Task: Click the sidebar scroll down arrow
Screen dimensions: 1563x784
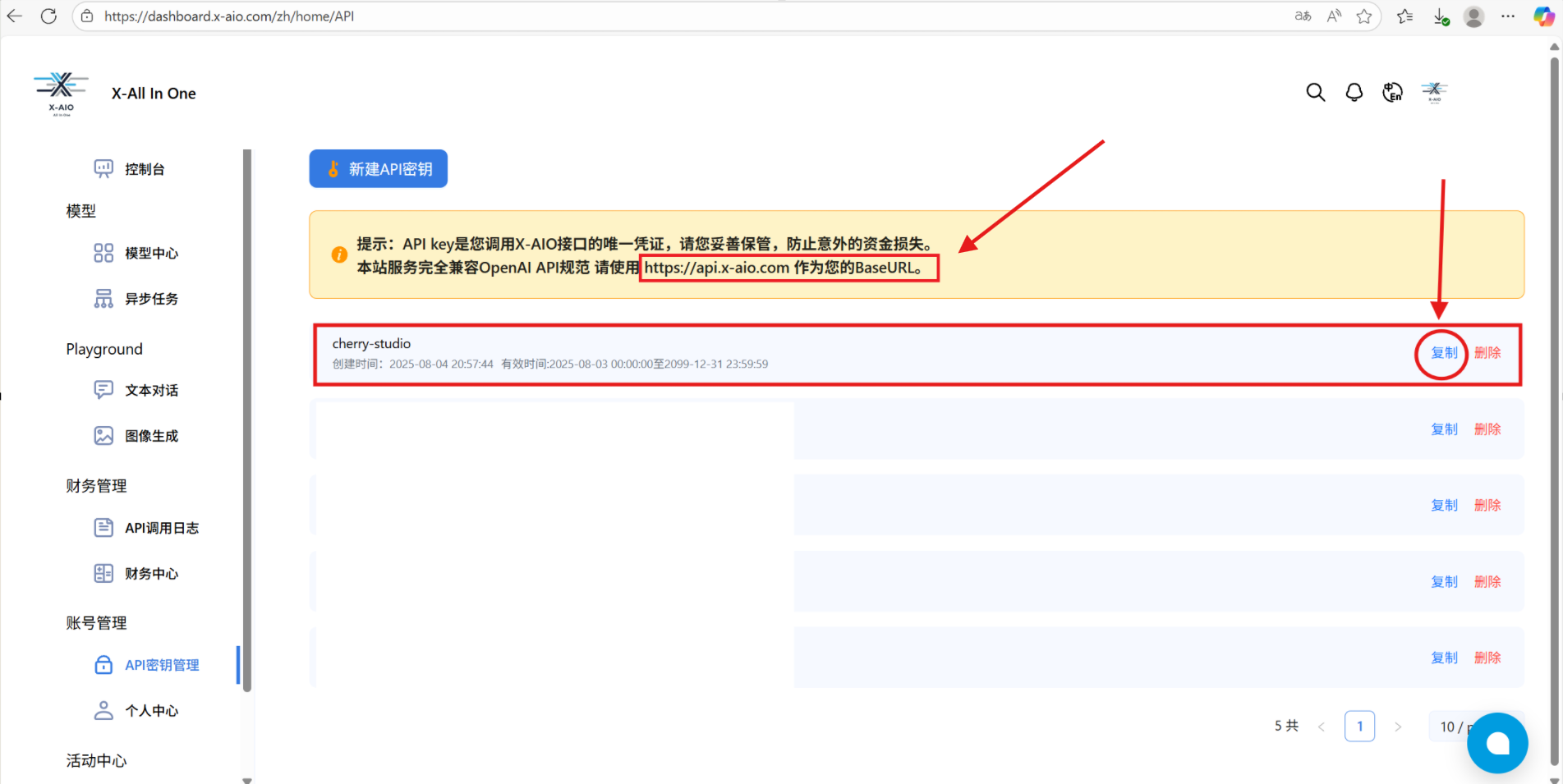Action: point(246,780)
